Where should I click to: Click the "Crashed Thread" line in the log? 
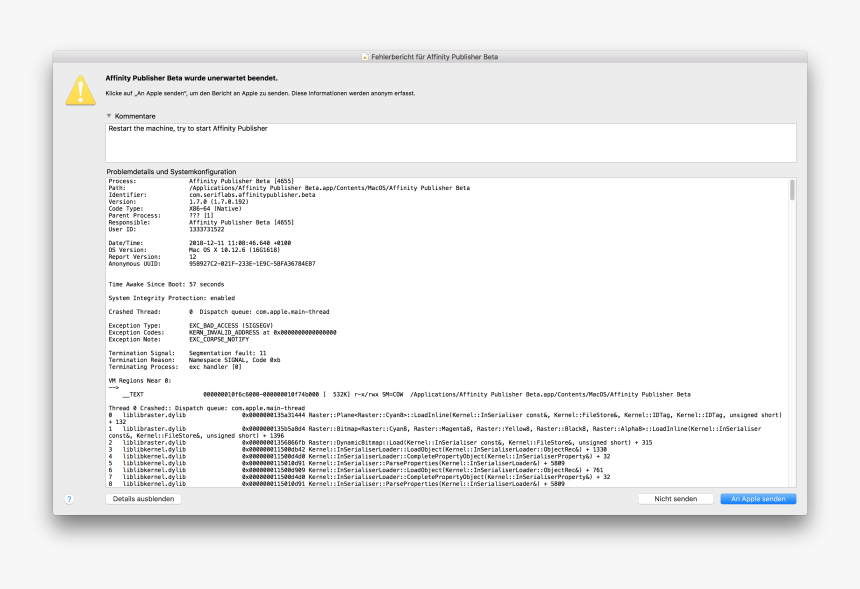coord(200,311)
